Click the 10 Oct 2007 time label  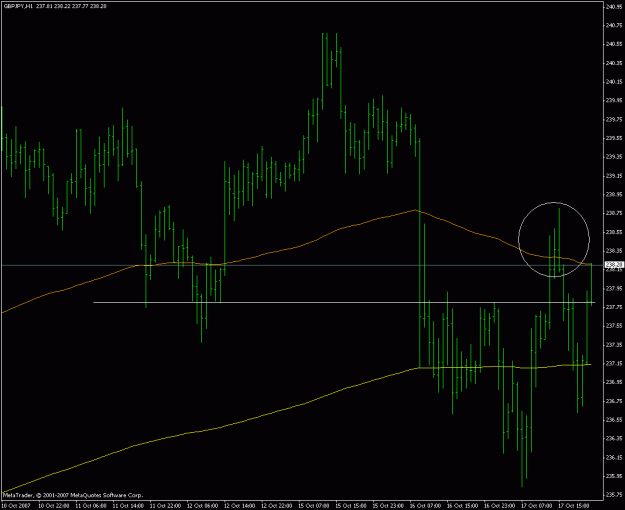click(x=15, y=506)
